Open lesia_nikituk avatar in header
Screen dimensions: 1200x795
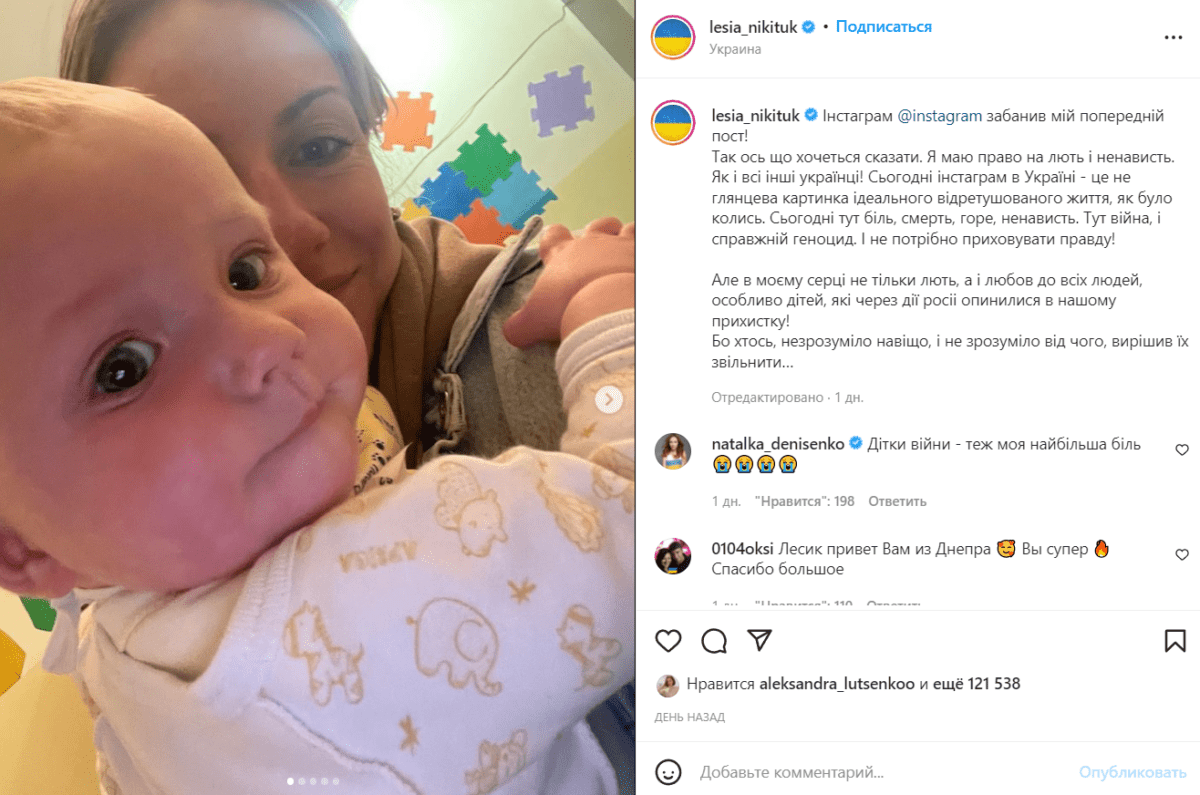(673, 37)
